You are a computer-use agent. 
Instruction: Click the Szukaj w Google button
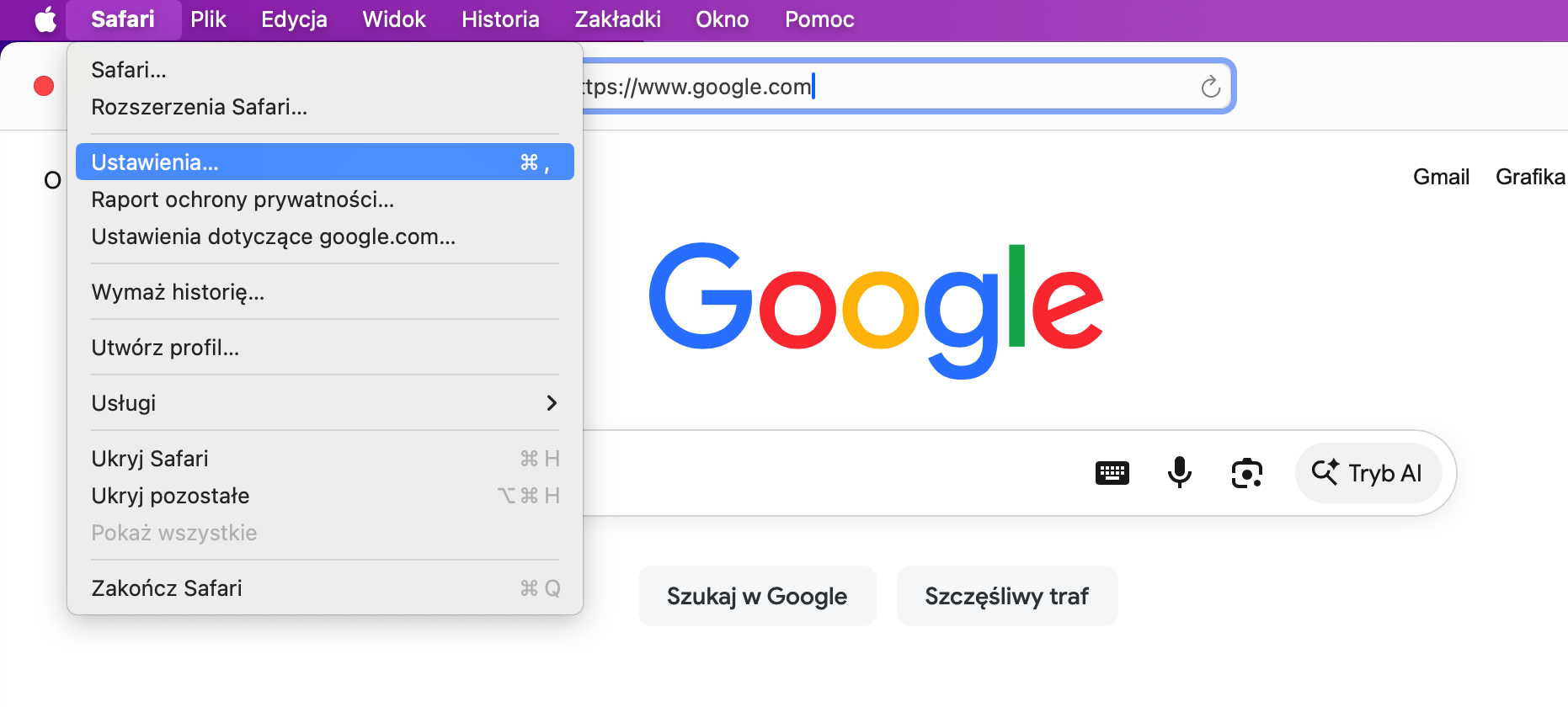point(757,596)
